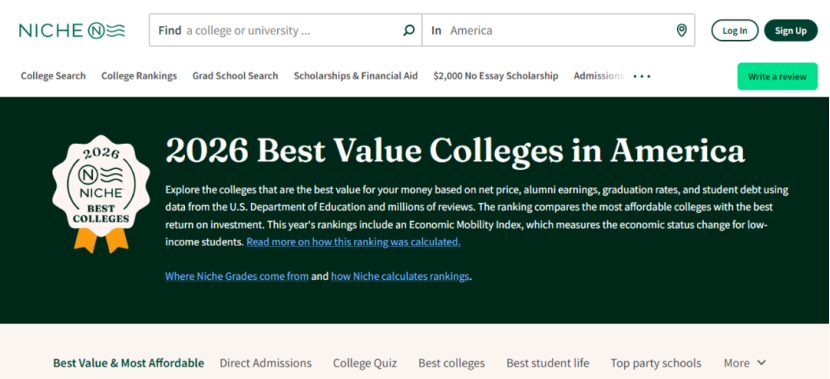Open Scholarships & Financial Aid menu item
This screenshot has width=830, height=379.
(356, 76)
